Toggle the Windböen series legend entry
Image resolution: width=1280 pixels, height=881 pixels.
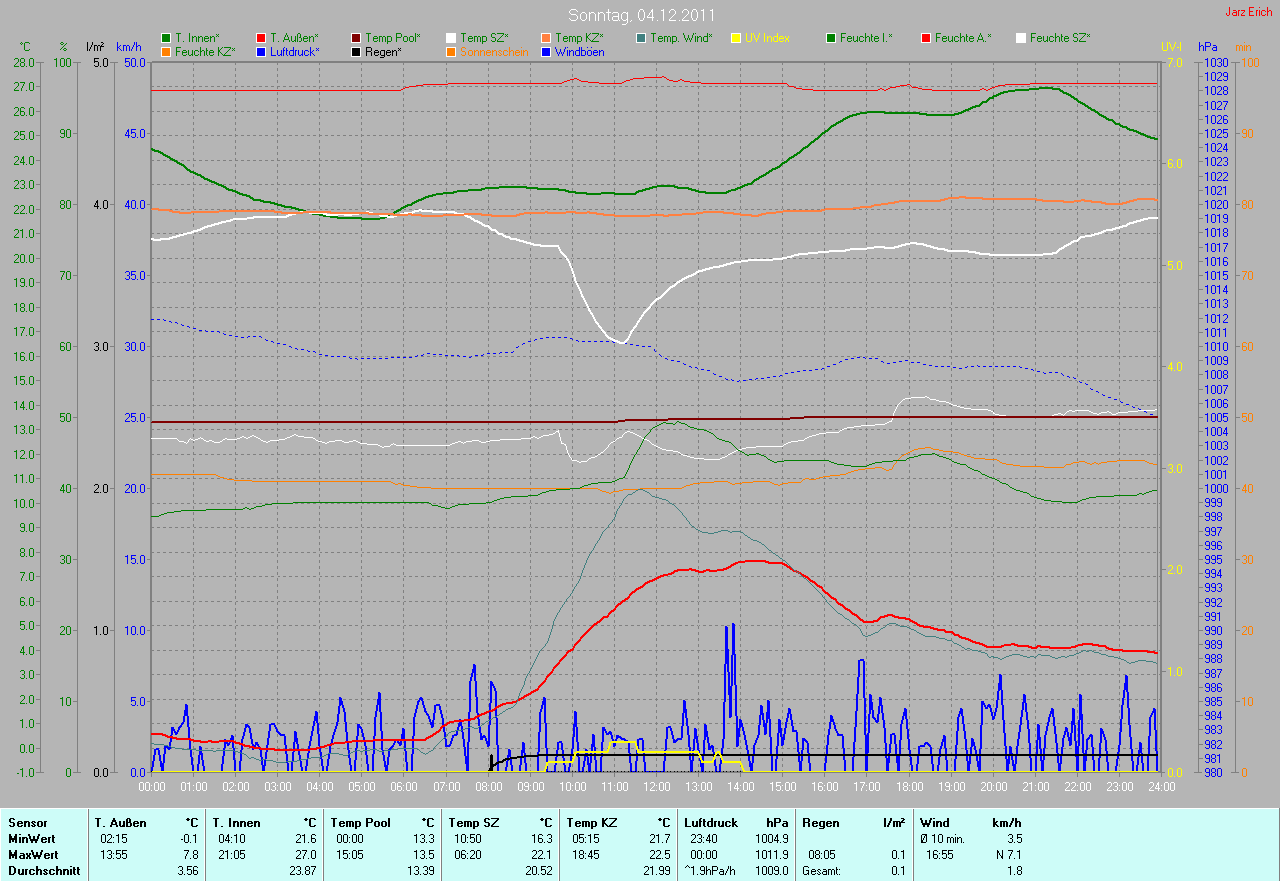pyautogui.click(x=578, y=52)
